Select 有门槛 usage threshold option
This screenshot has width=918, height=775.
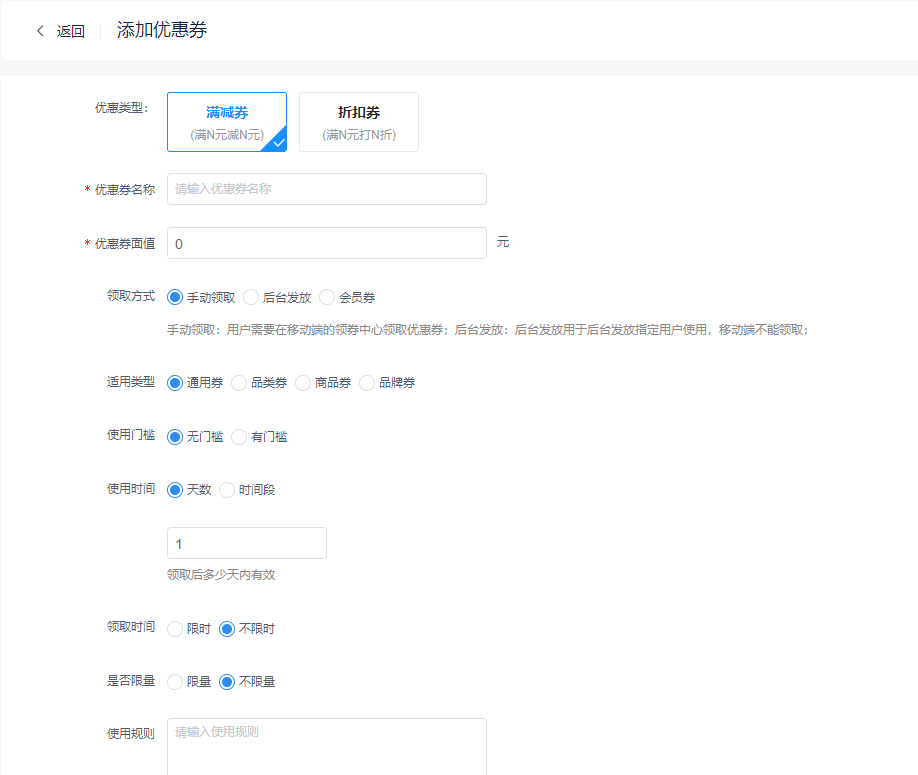click(x=240, y=437)
